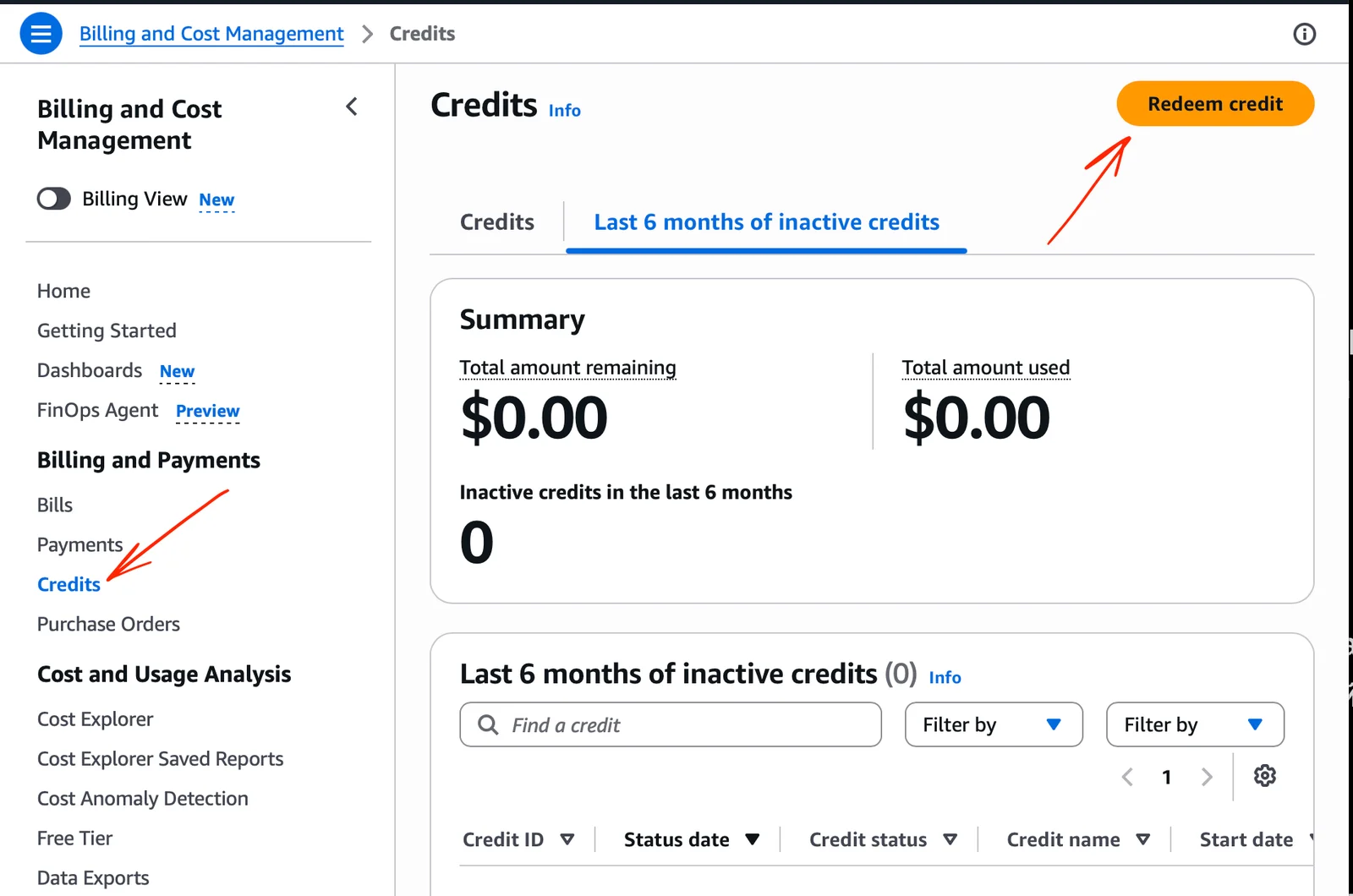
Task: Click Total amount remaining label
Action: [x=567, y=368]
